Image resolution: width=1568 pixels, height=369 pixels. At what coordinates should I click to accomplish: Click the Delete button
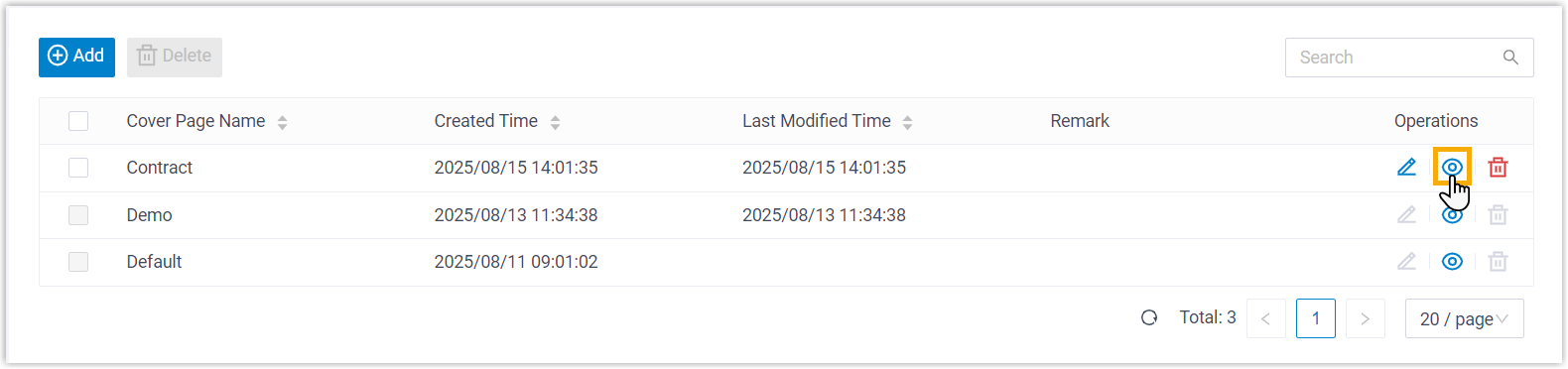pos(175,57)
